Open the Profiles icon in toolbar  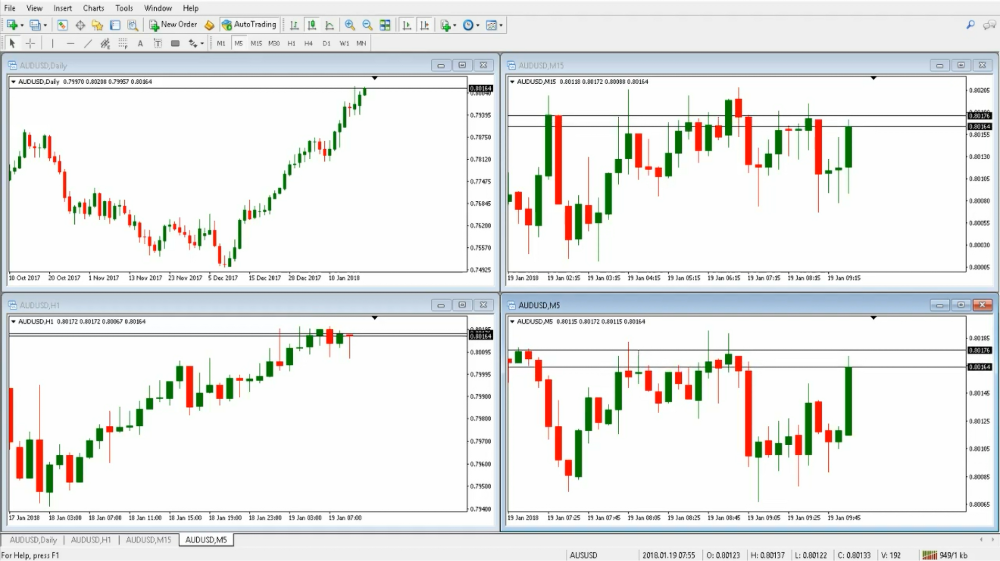(x=35, y=25)
